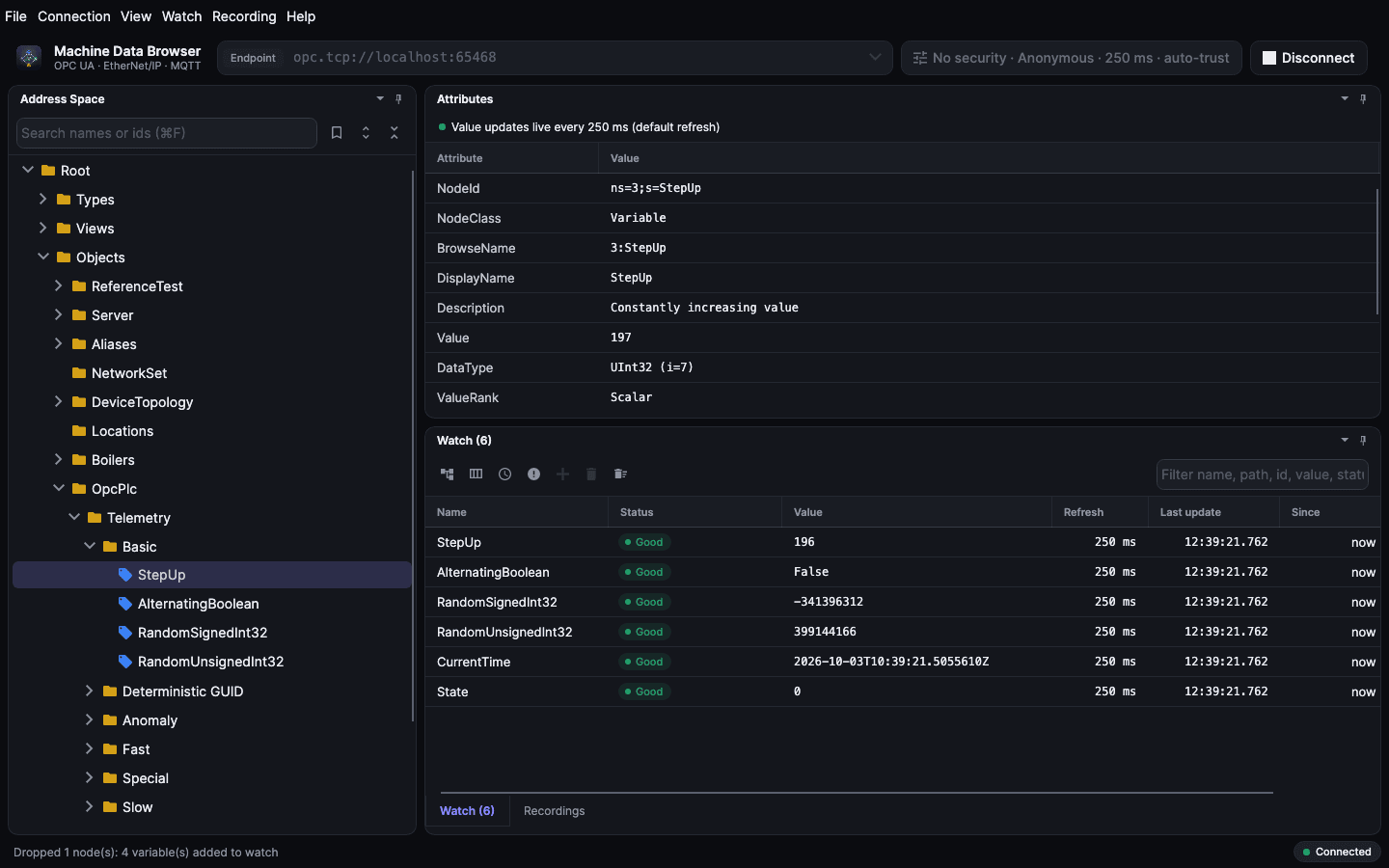Switch to the Recordings tab
The image size is (1389, 868).
(555, 811)
